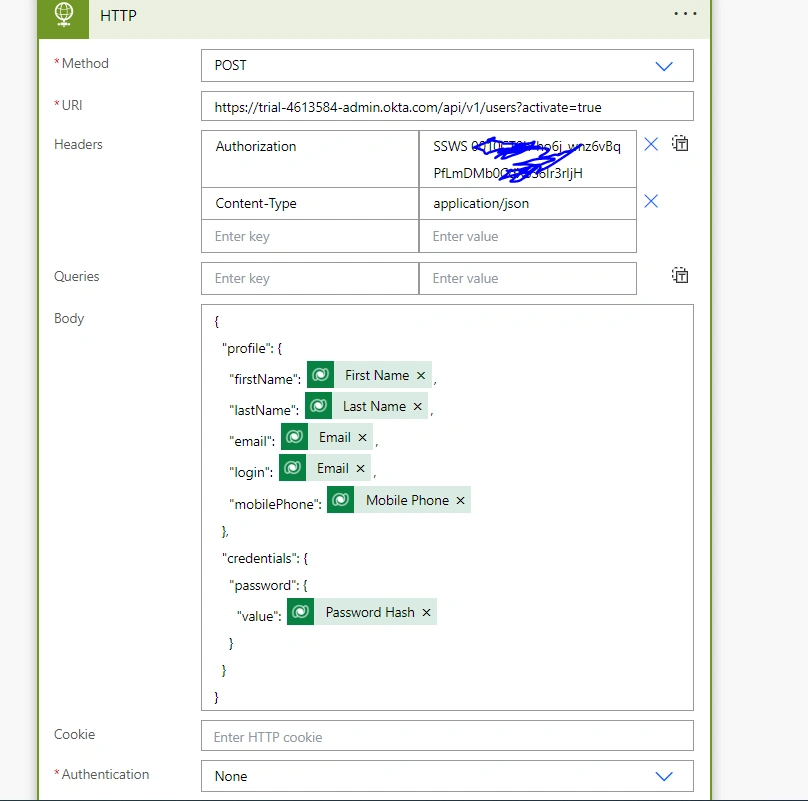Remove the Email token after "email"
Screen dimensions: 808x801
point(363,437)
